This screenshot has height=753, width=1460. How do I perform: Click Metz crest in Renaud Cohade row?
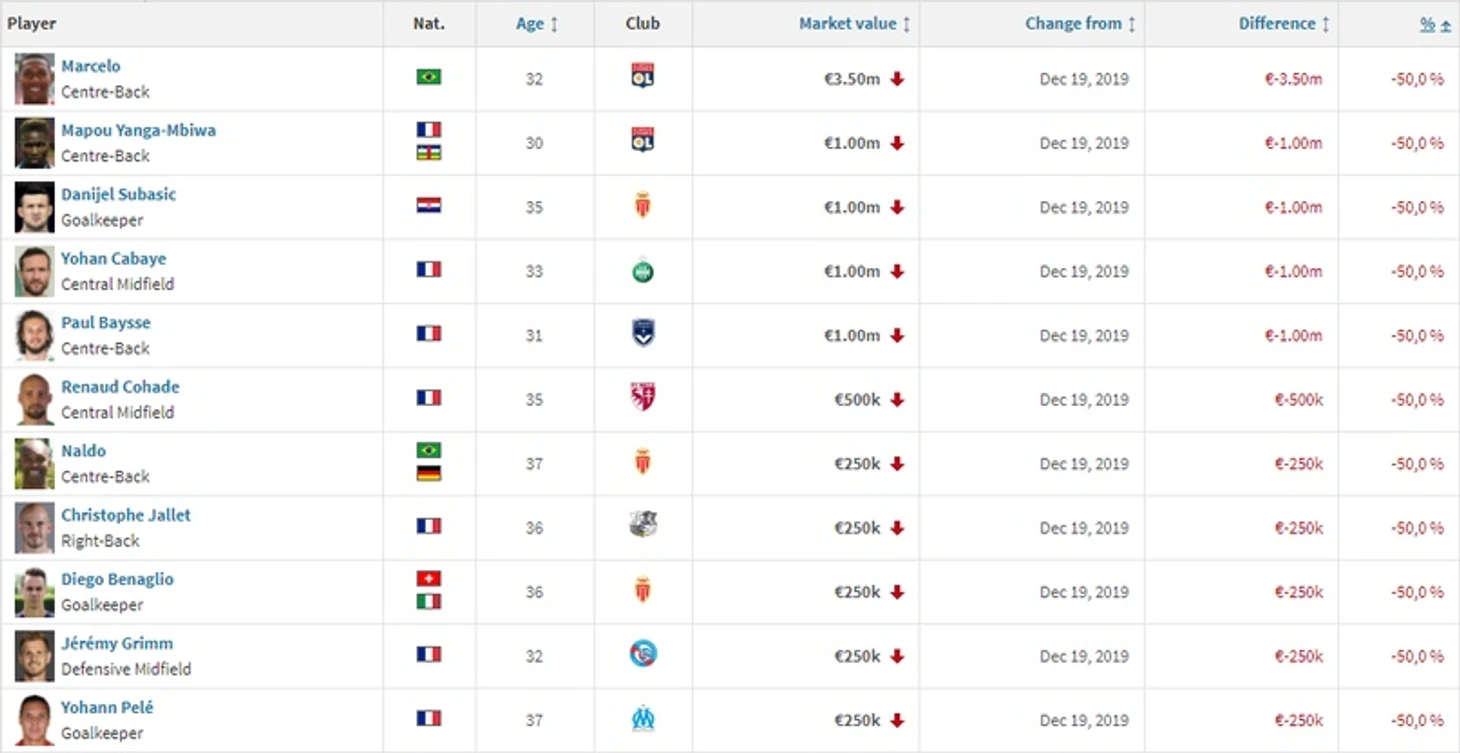point(643,398)
